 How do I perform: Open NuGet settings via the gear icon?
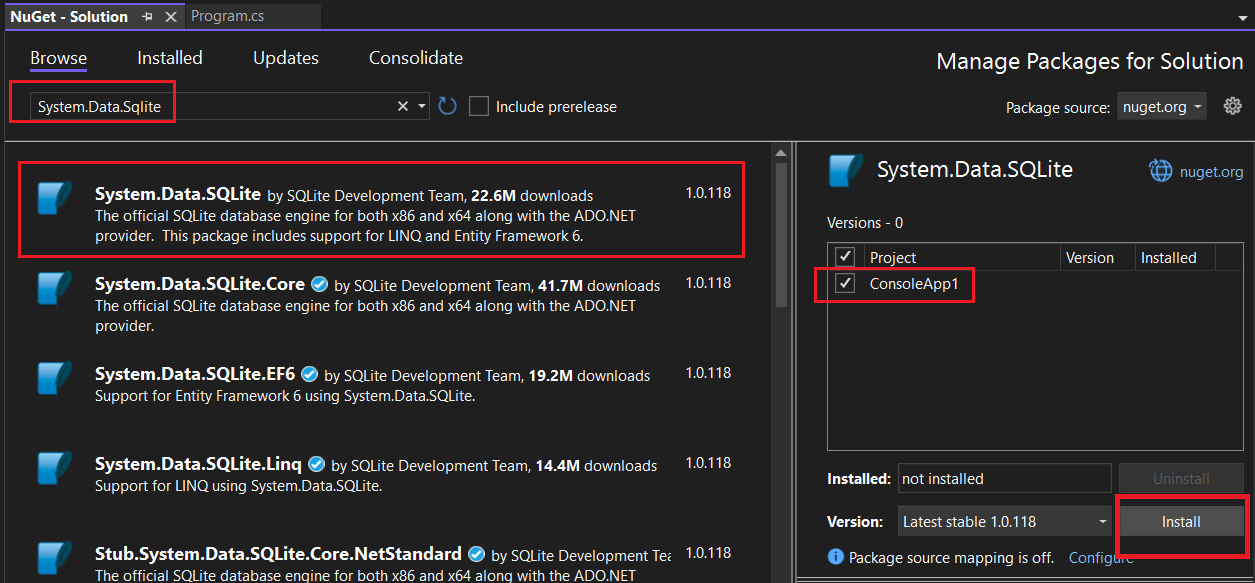coord(1232,105)
